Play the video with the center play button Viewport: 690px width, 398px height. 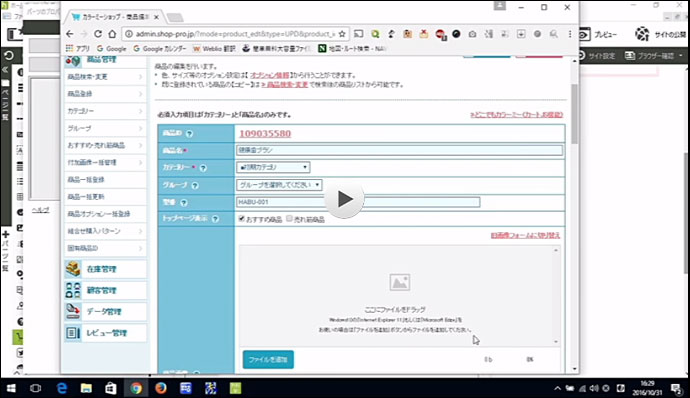(345, 199)
